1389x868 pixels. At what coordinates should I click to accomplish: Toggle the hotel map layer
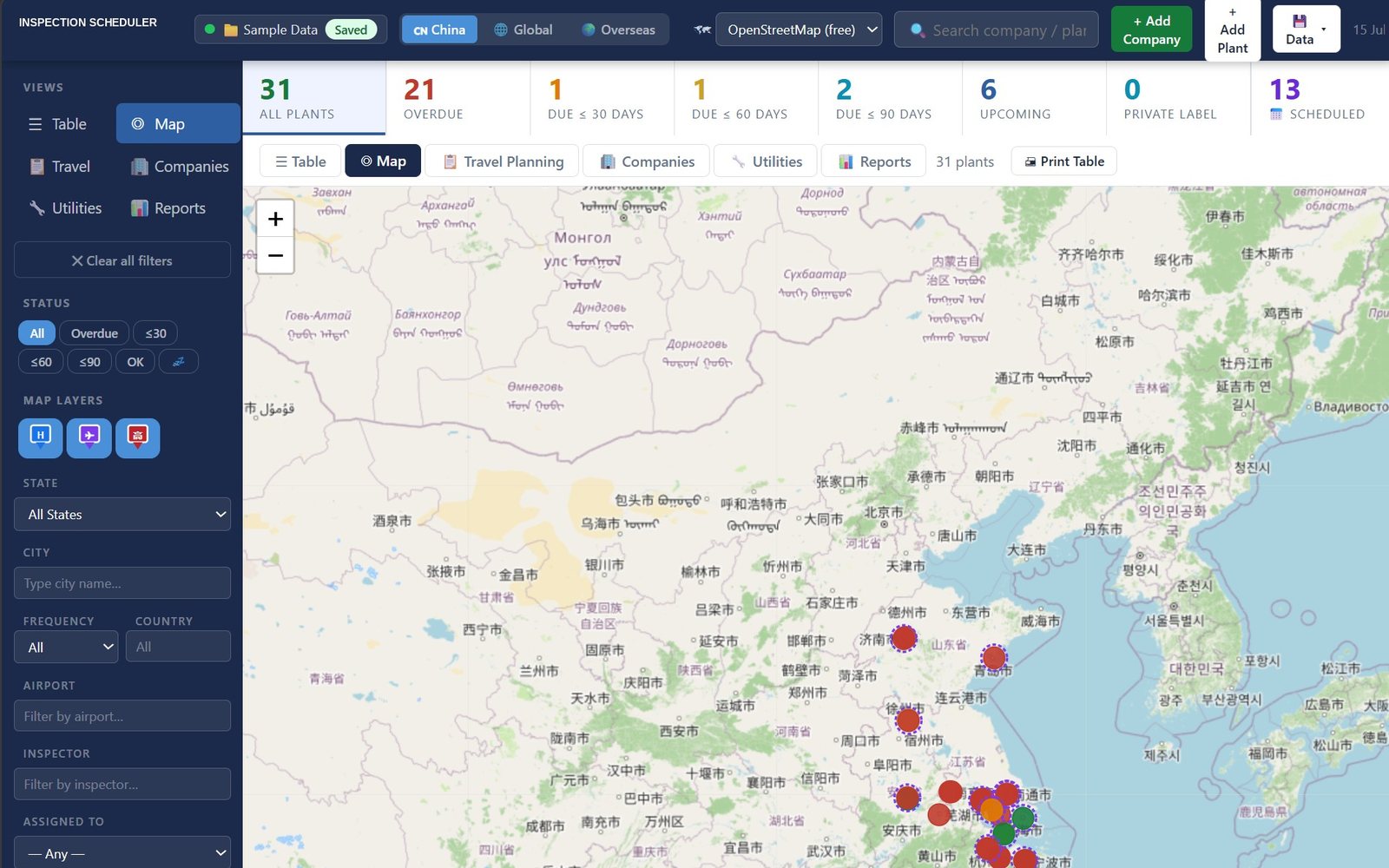pyautogui.click(x=40, y=437)
